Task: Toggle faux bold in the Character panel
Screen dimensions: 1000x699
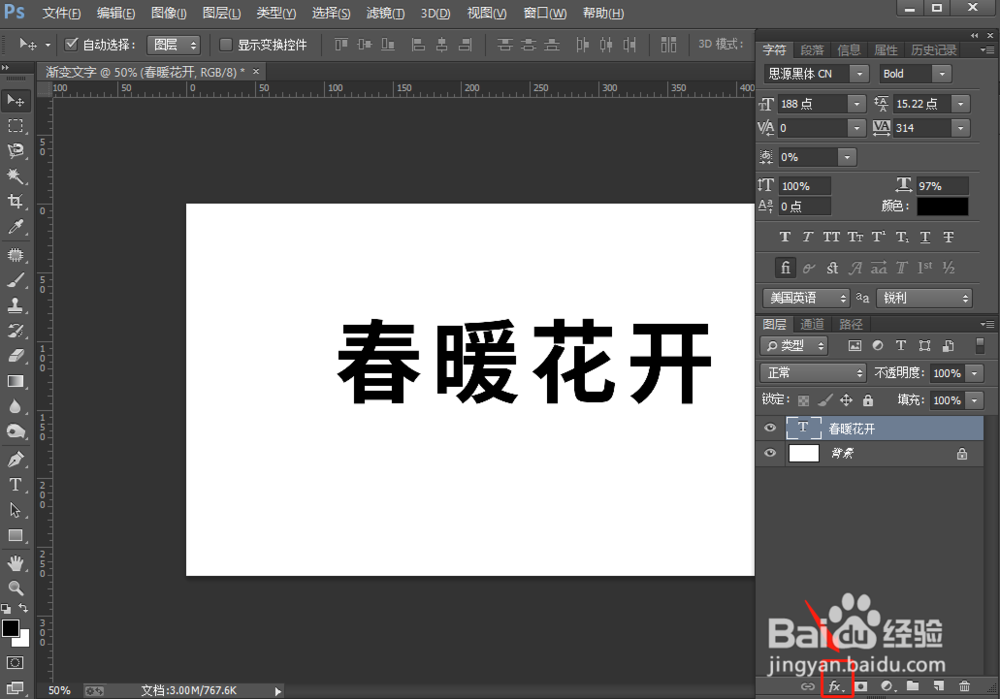Action: [785, 237]
